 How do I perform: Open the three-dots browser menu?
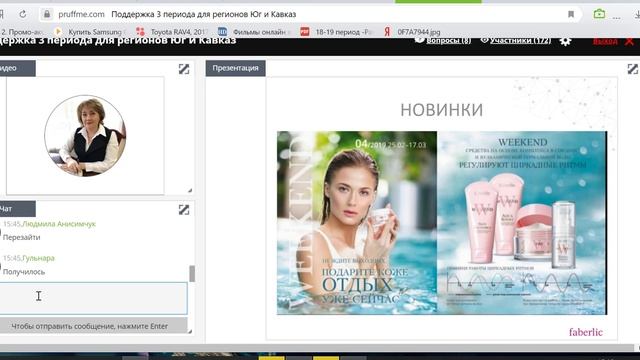point(617,18)
